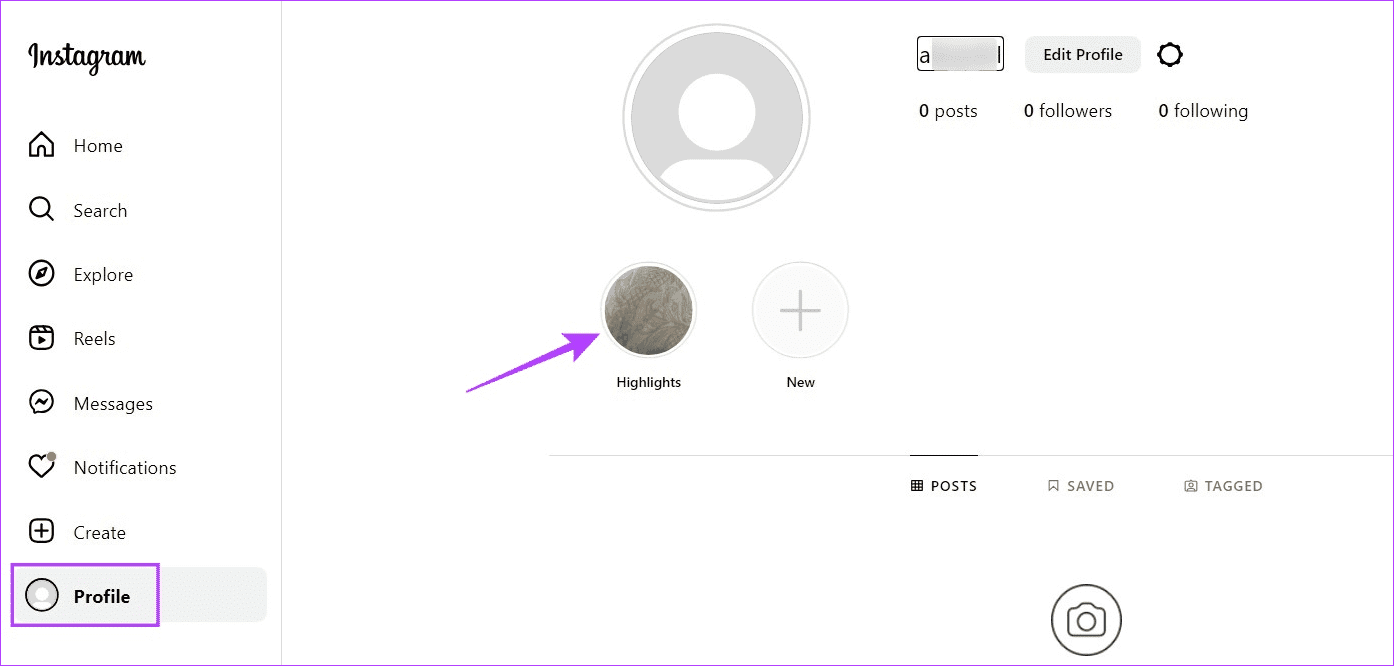Open the settings gear icon
The image size is (1394, 666).
click(x=1170, y=55)
